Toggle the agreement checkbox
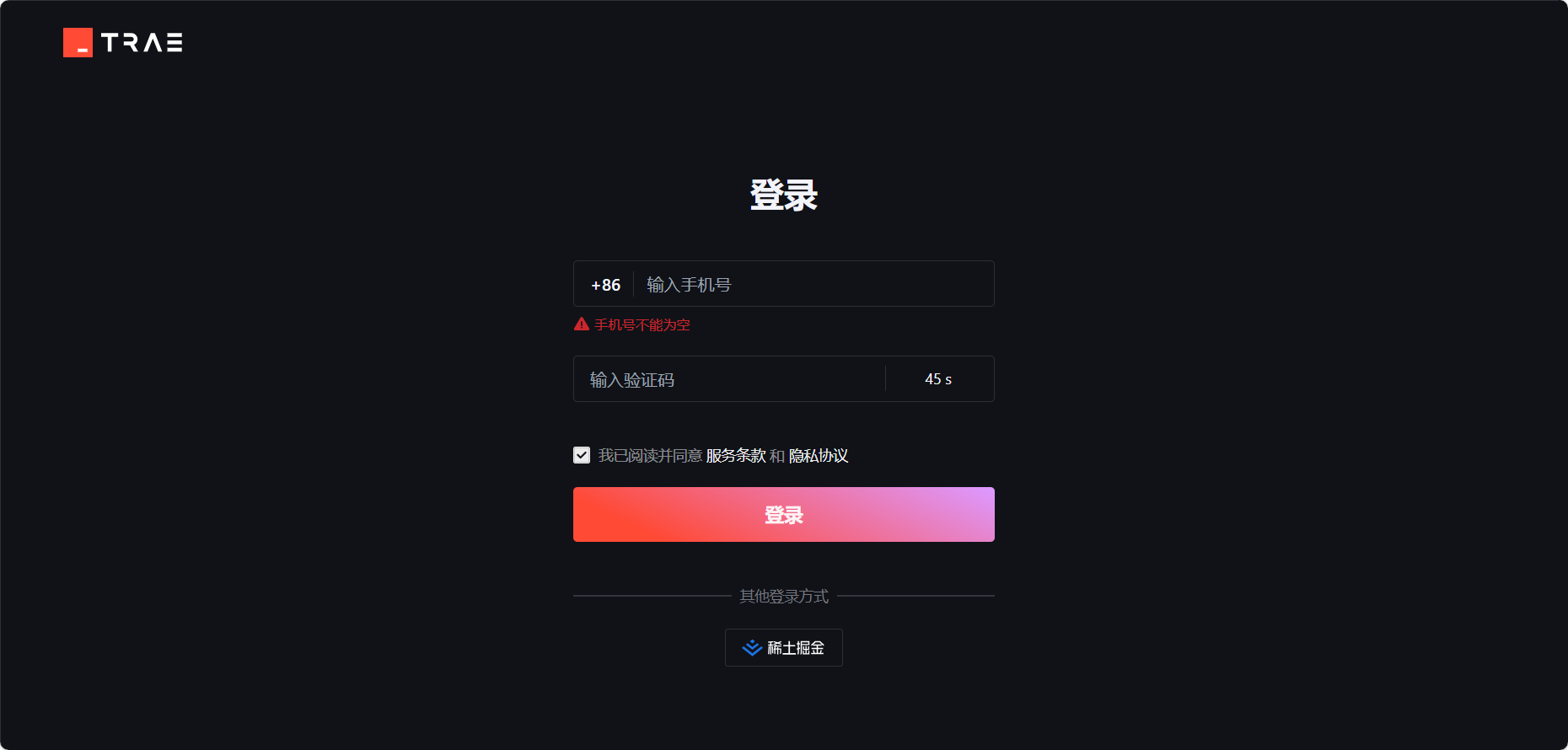The height and width of the screenshot is (750, 1568). click(582, 455)
